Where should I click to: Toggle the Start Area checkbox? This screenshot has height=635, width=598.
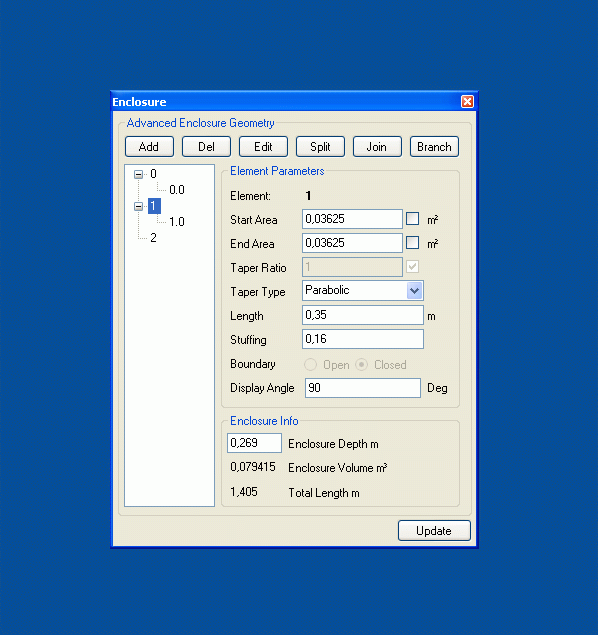412,219
